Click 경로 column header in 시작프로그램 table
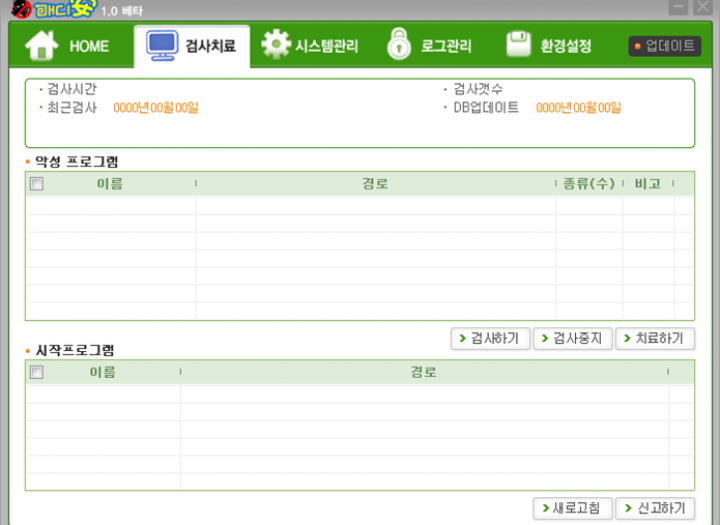The height and width of the screenshot is (525, 720). click(423, 372)
